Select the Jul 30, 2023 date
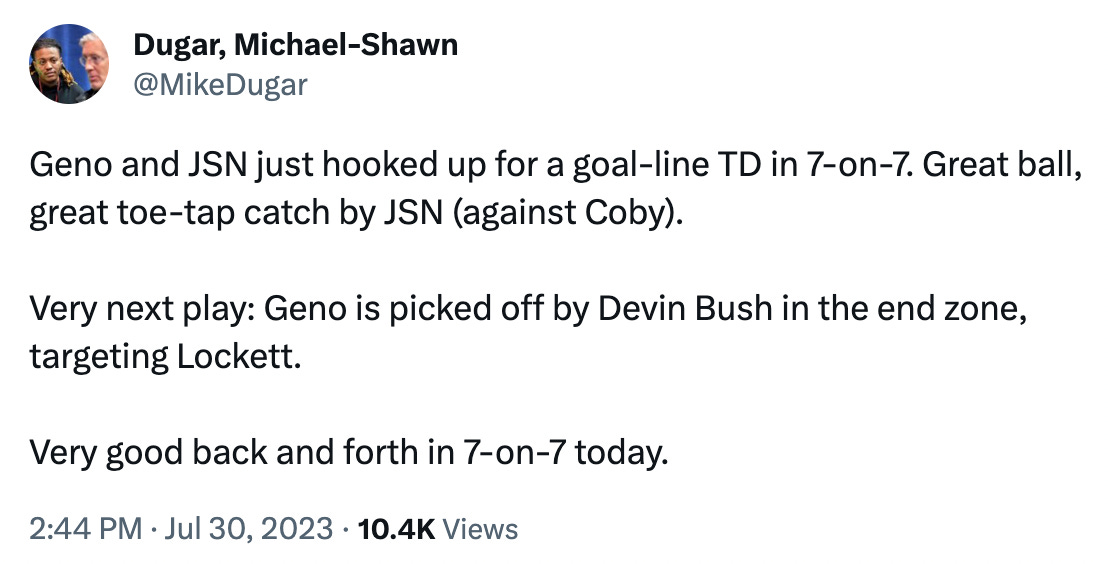The height and width of the screenshot is (564, 1108). coord(248,529)
